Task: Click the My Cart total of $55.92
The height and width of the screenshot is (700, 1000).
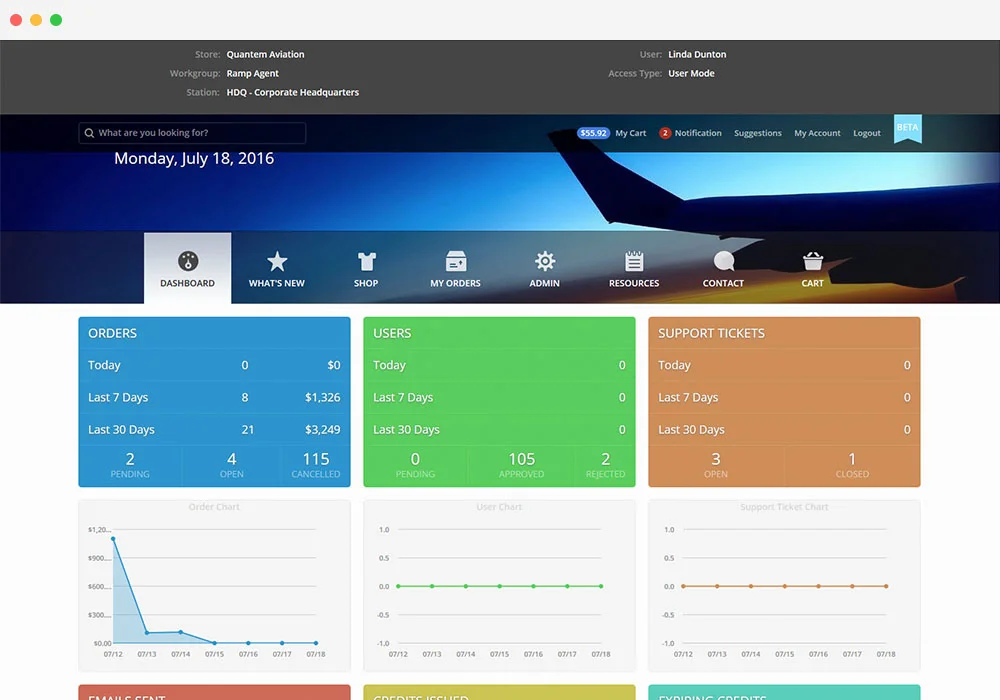Action: click(x=592, y=132)
